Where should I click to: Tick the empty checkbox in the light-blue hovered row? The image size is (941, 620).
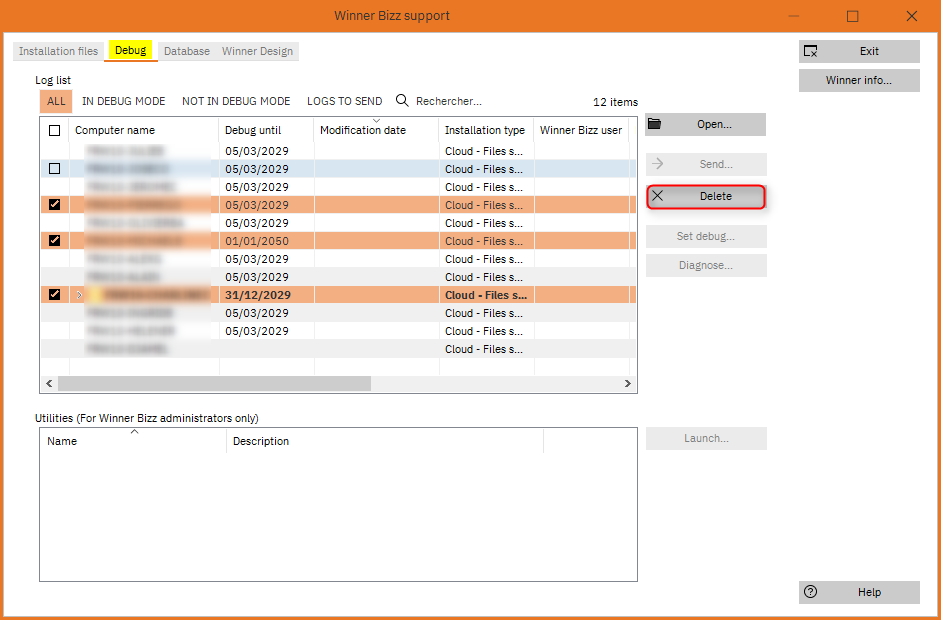click(55, 169)
